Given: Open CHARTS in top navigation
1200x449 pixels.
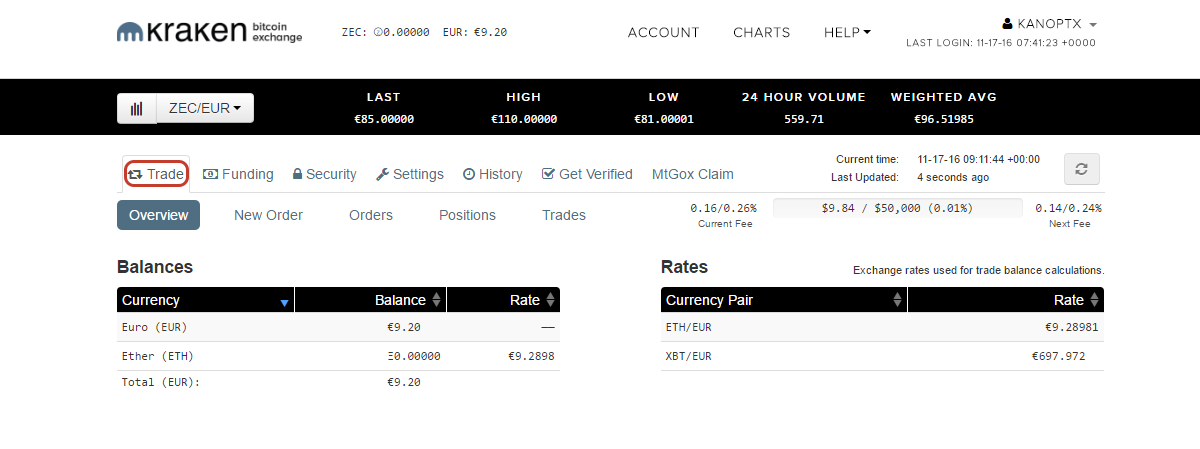Looking at the screenshot, I should pyautogui.click(x=761, y=32).
